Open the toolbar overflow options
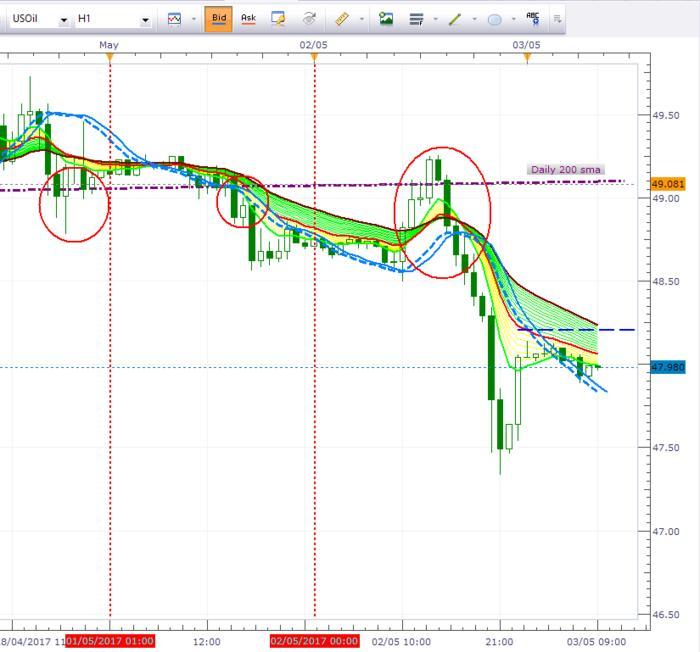700x652 pixels. (557, 19)
